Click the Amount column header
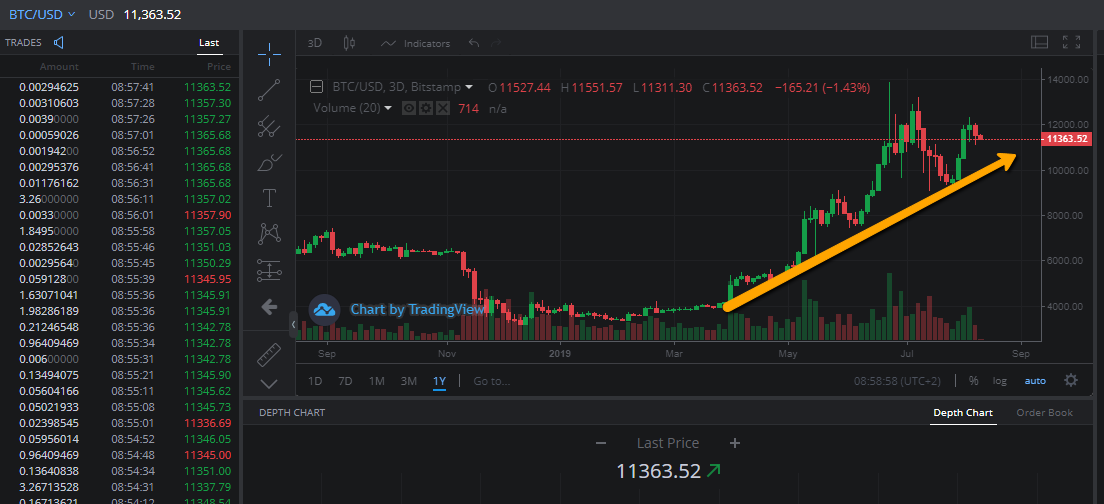1104x504 pixels. point(59,67)
